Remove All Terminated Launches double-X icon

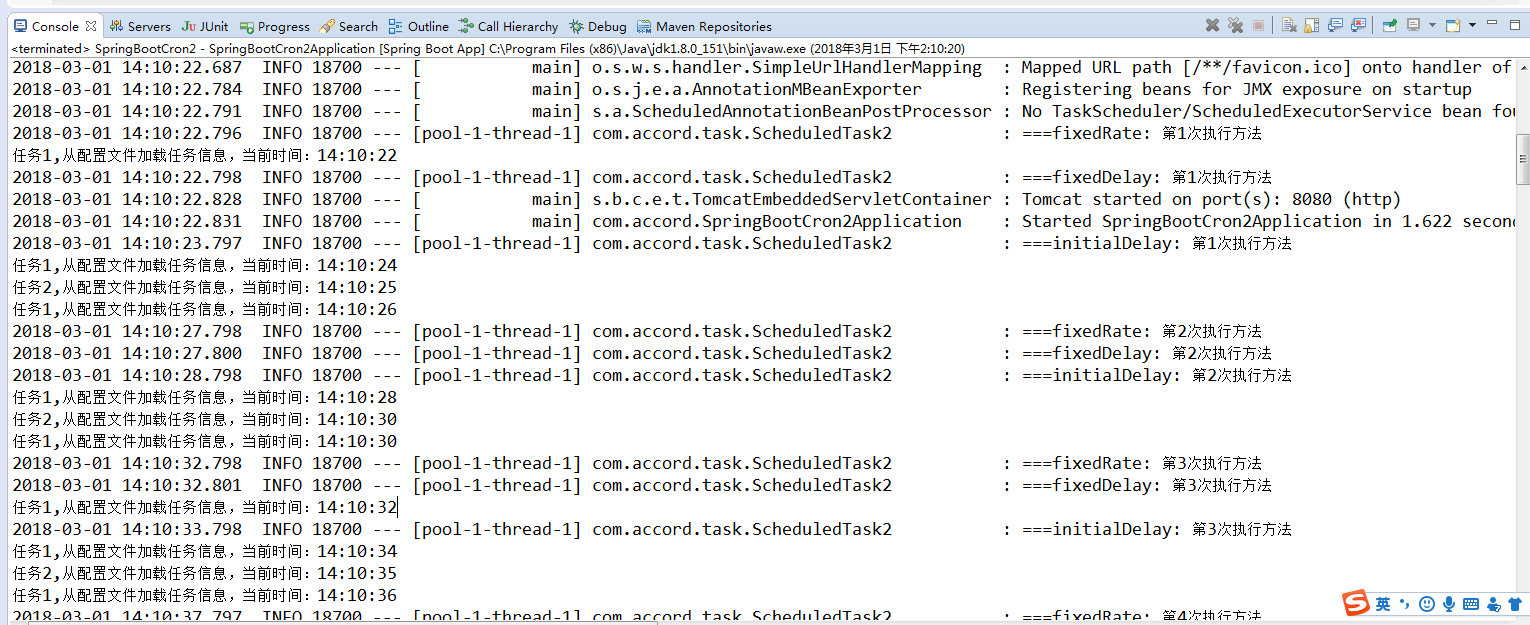click(1235, 25)
